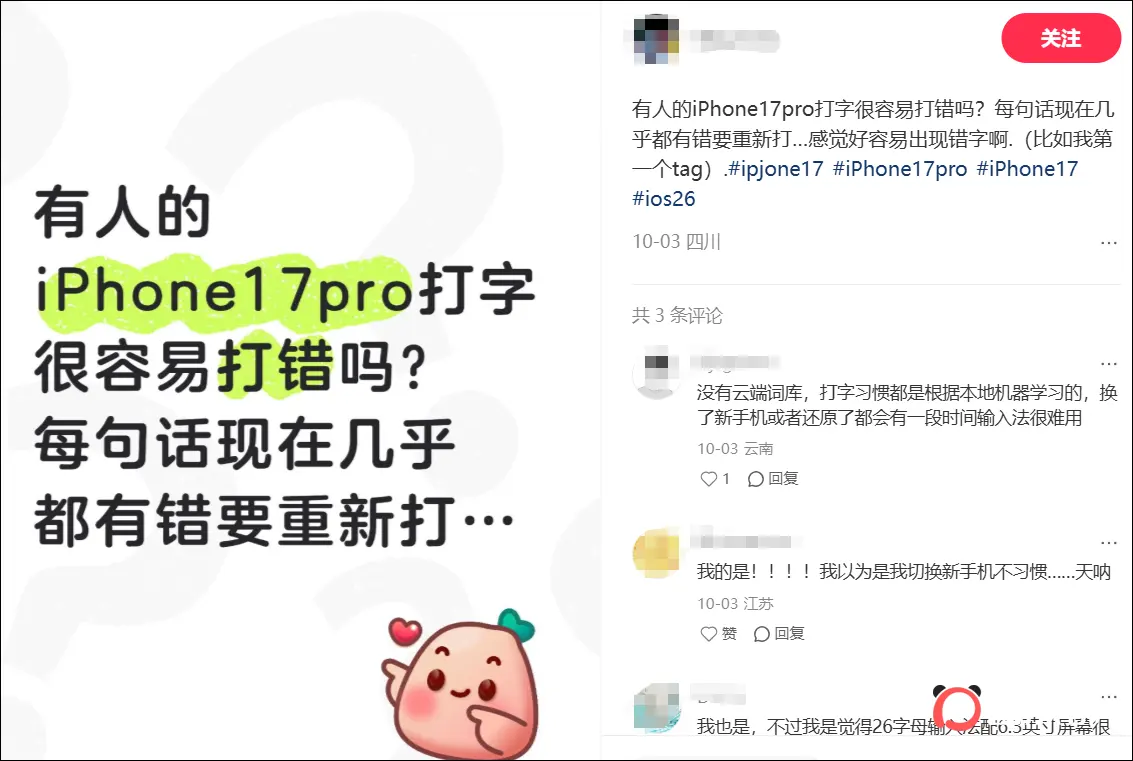Like the Yunnan comment via its heart icon
This screenshot has width=1133, height=761.
708,478
